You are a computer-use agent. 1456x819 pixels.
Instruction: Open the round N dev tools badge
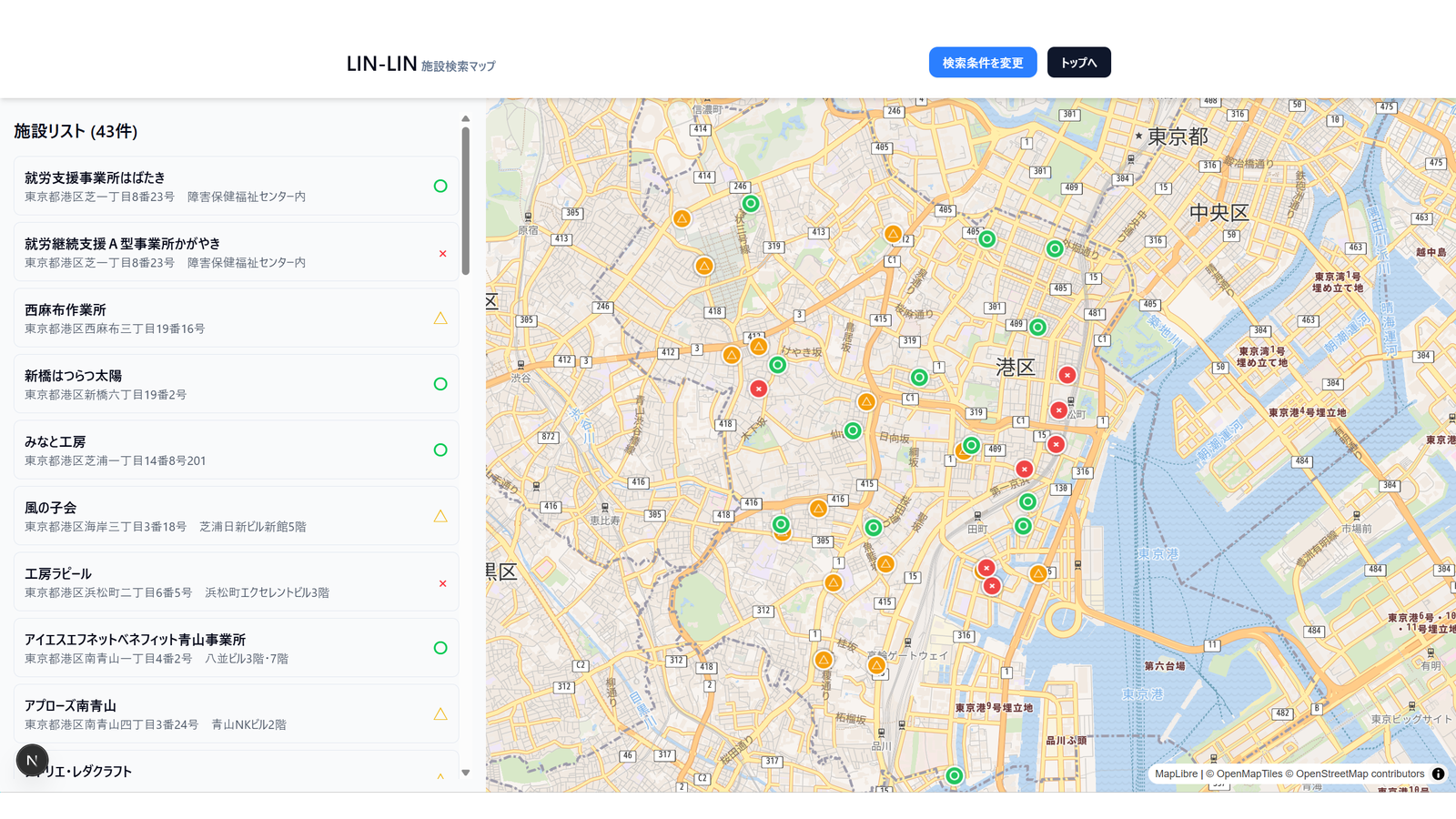tap(32, 760)
